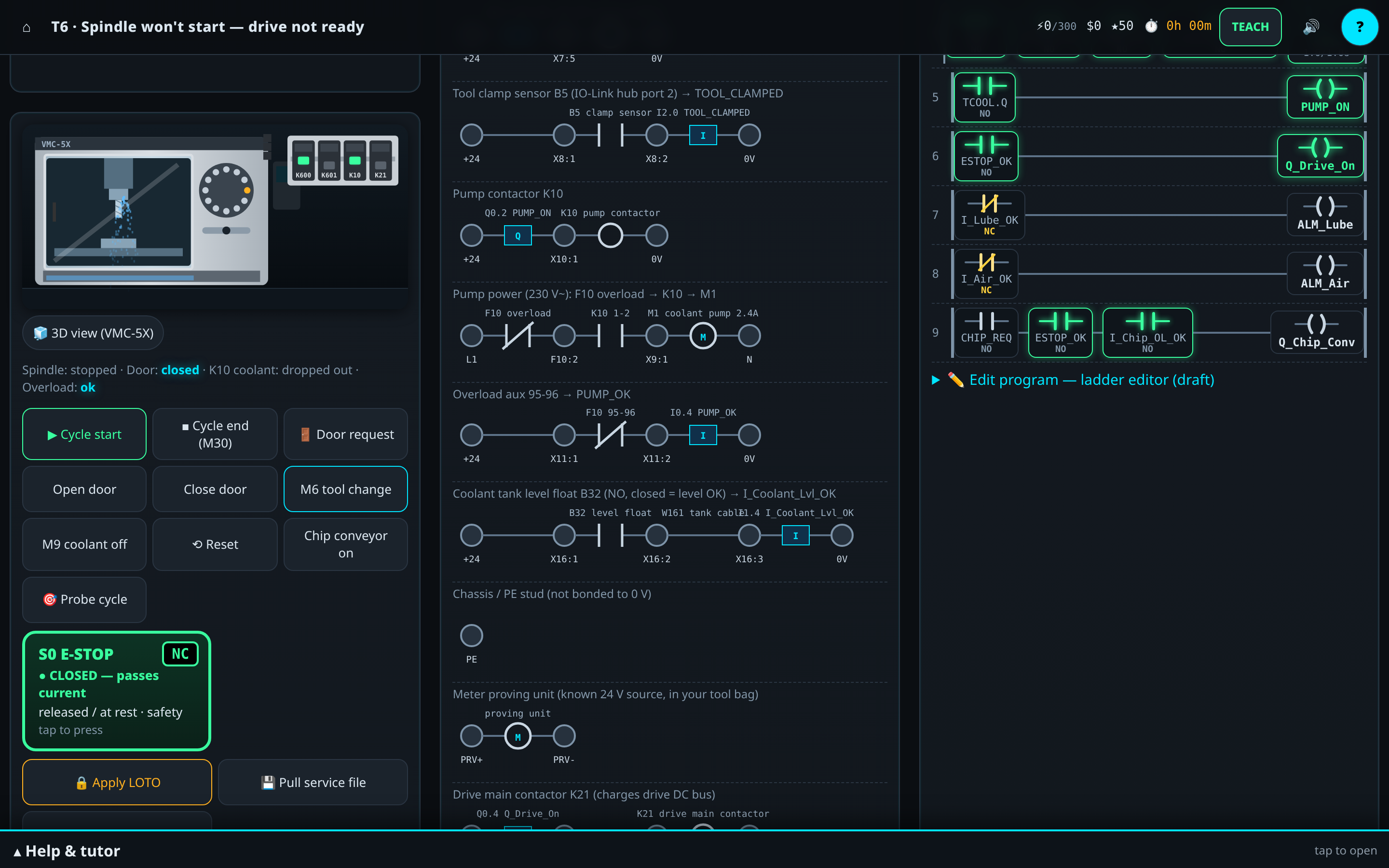Click the TEACH mode button
This screenshot has width=1389, height=868.
[x=1250, y=27]
